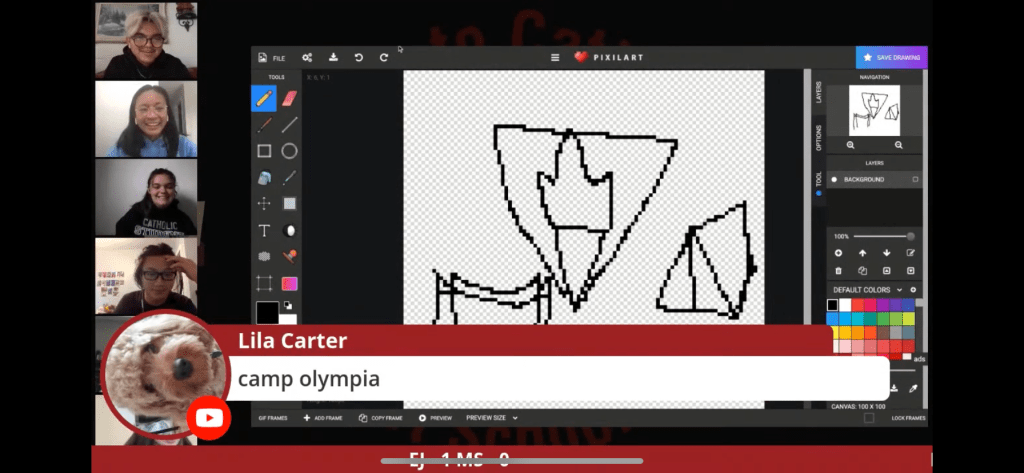The width and height of the screenshot is (1024, 473).
Task: Click the Add Frame button
Action: (x=323, y=418)
